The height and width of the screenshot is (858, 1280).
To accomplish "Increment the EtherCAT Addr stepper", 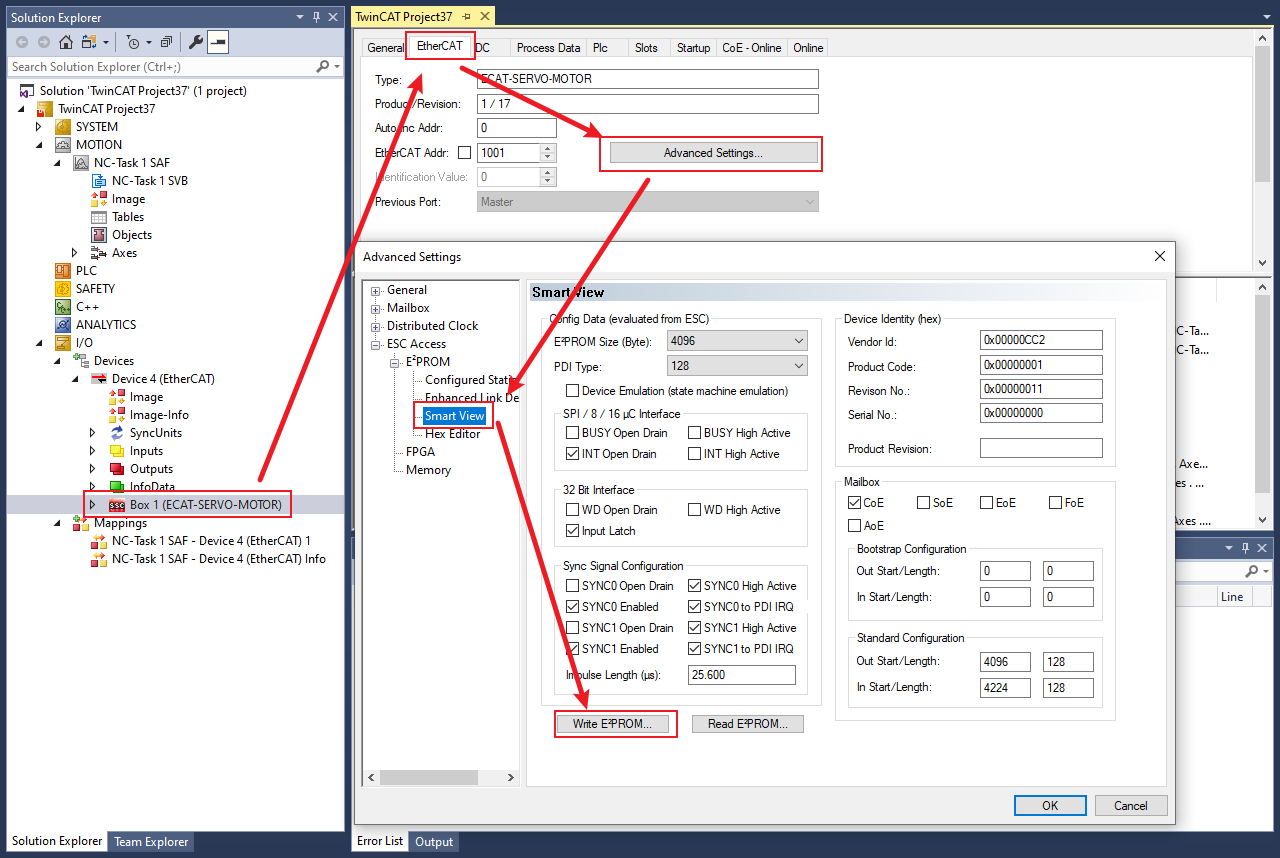I will coord(547,149).
